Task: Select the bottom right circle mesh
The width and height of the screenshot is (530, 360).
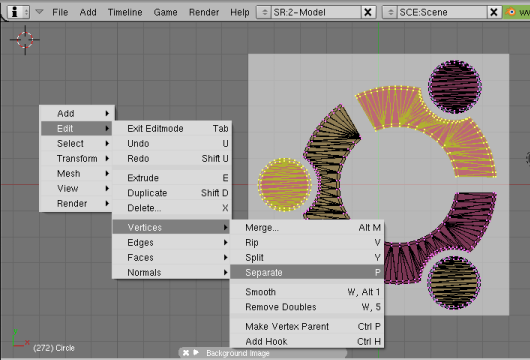Action: point(454,282)
